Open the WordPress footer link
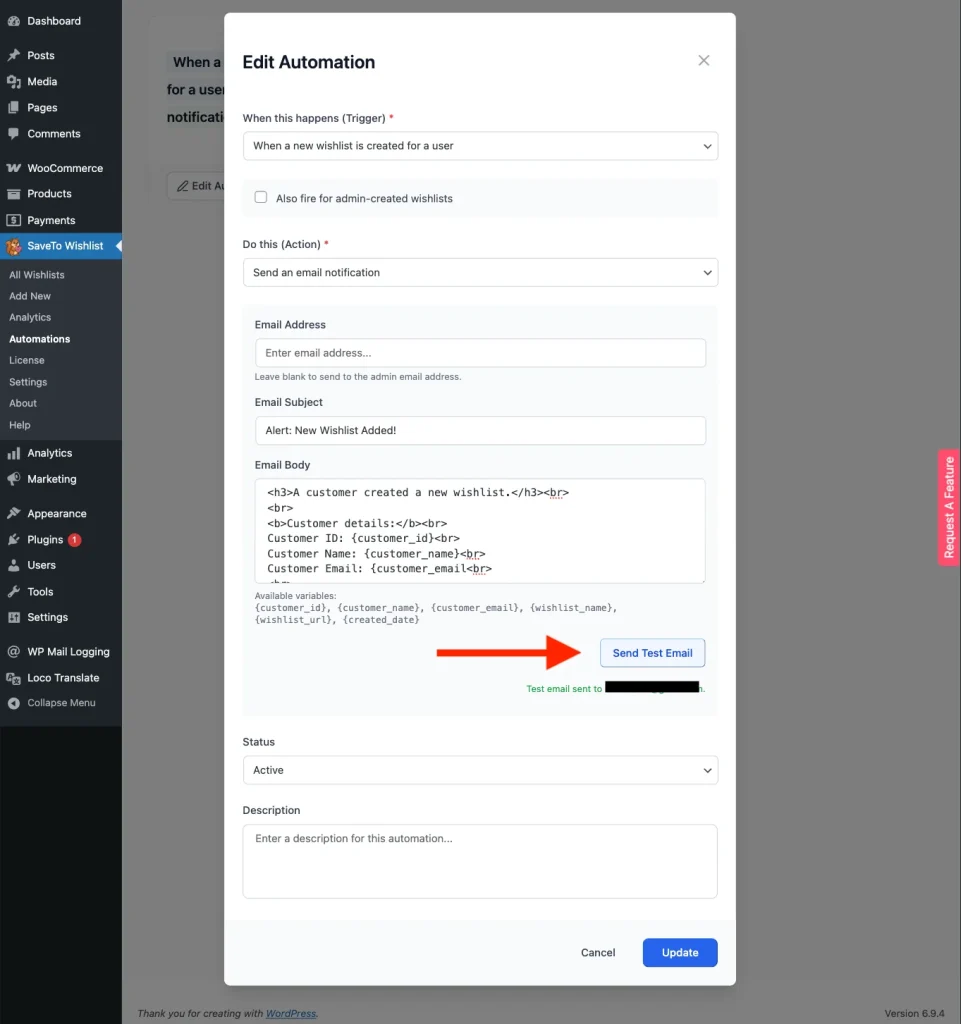 (291, 1014)
